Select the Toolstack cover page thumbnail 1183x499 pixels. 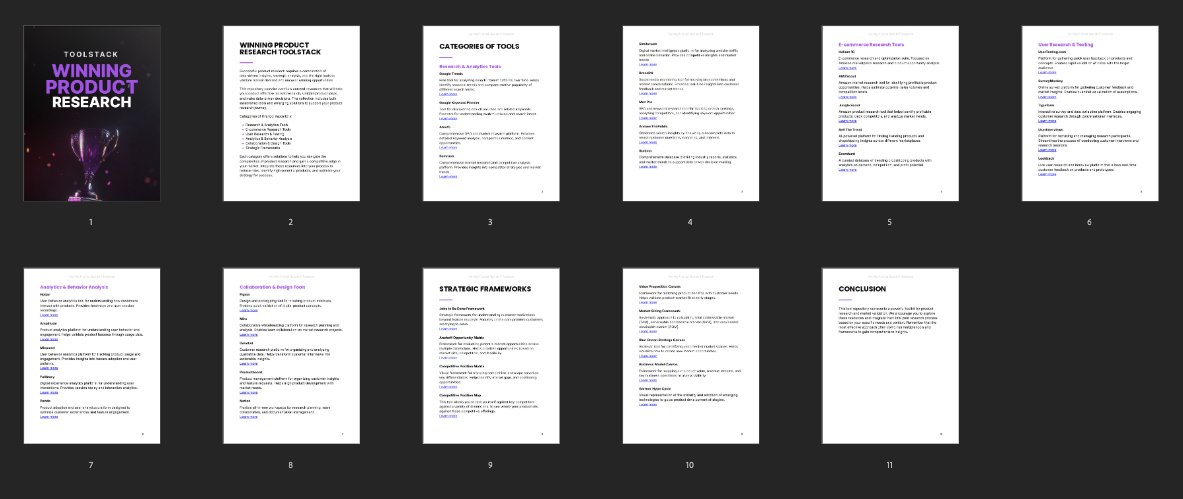click(x=90, y=113)
